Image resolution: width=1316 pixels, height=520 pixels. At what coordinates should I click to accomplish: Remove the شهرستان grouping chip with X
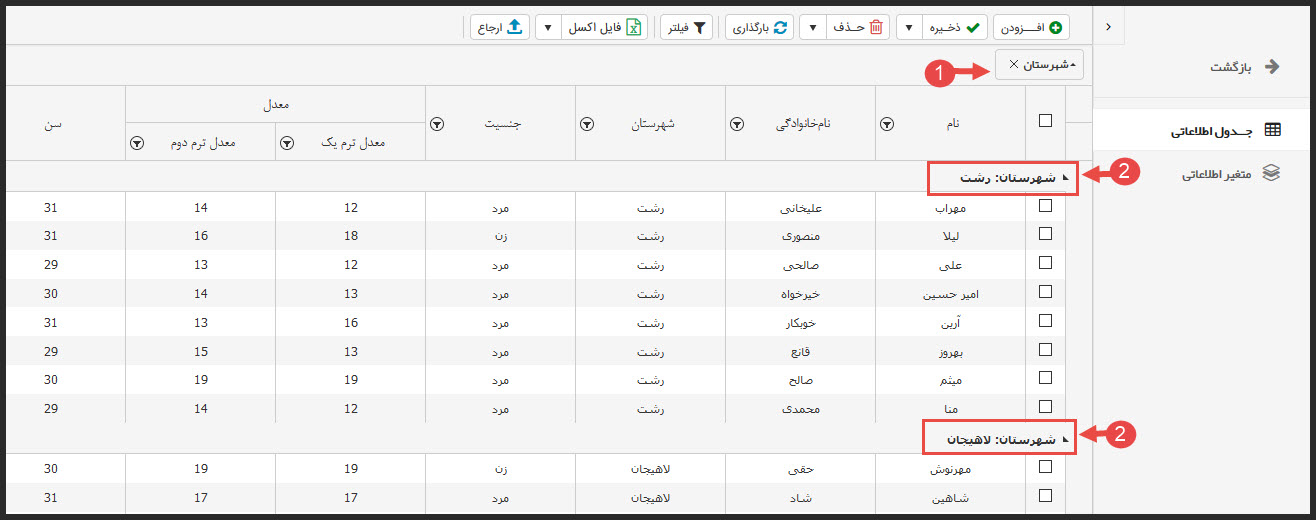point(1014,64)
